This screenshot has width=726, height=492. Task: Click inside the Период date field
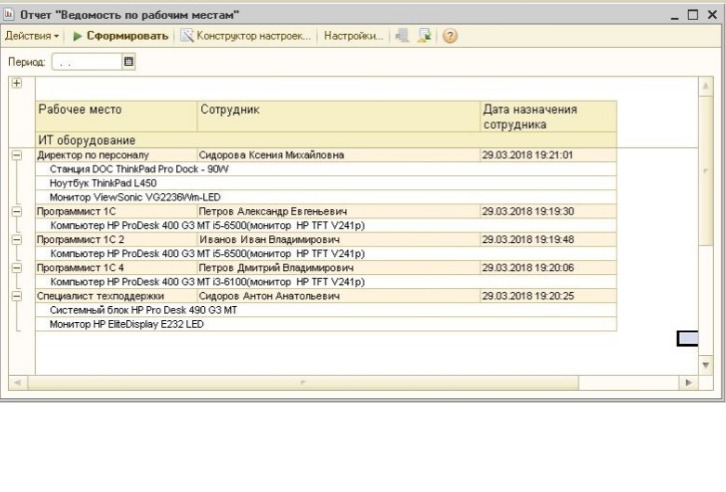[85, 62]
